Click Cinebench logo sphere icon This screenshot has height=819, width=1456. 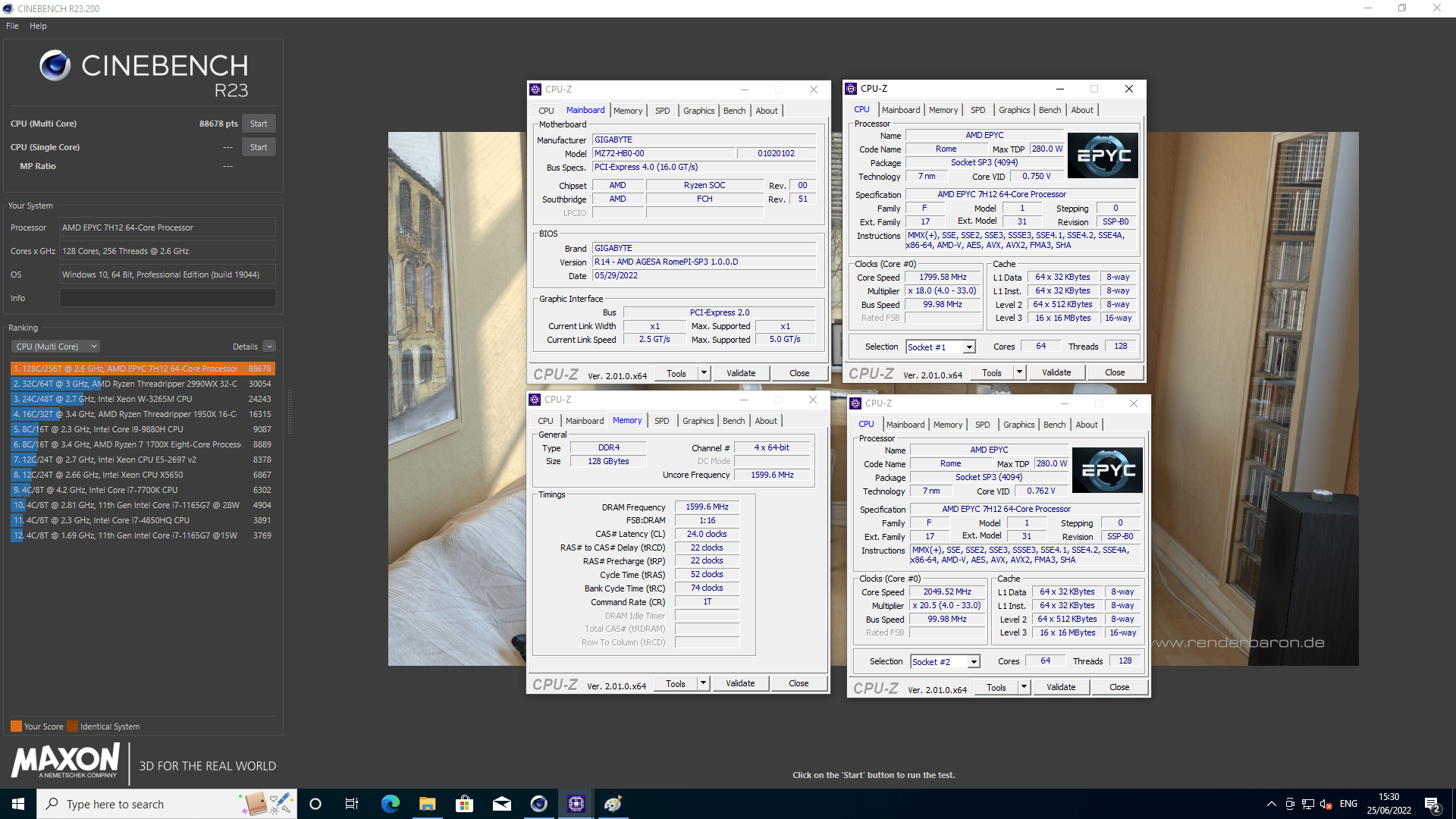click(55, 66)
